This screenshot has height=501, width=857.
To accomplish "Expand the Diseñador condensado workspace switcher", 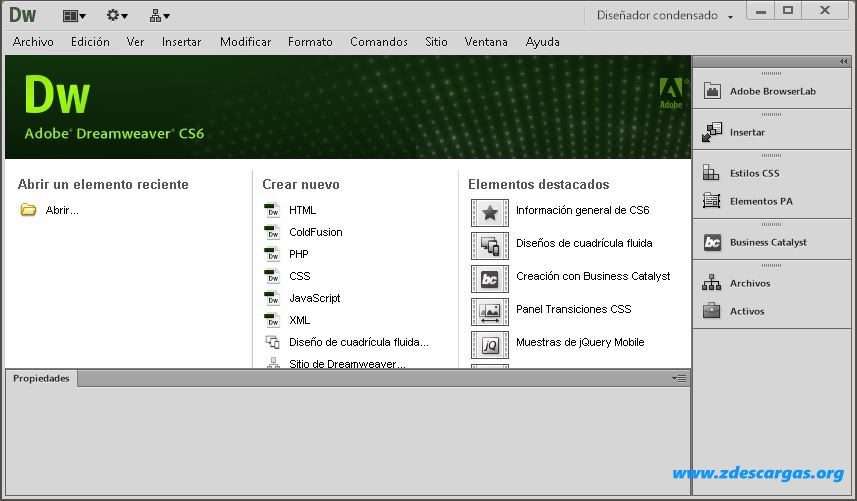I will click(x=665, y=16).
